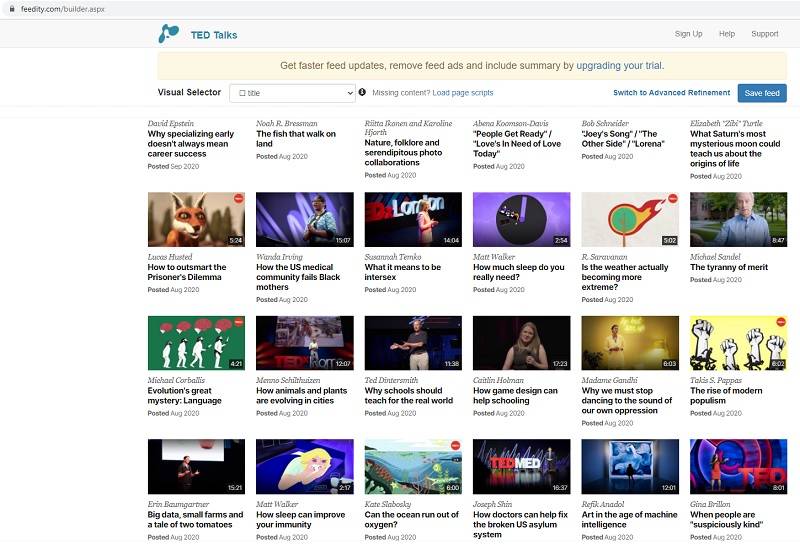Follow the upgrading your trial link
The image size is (800, 550).
click(x=619, y=66)
